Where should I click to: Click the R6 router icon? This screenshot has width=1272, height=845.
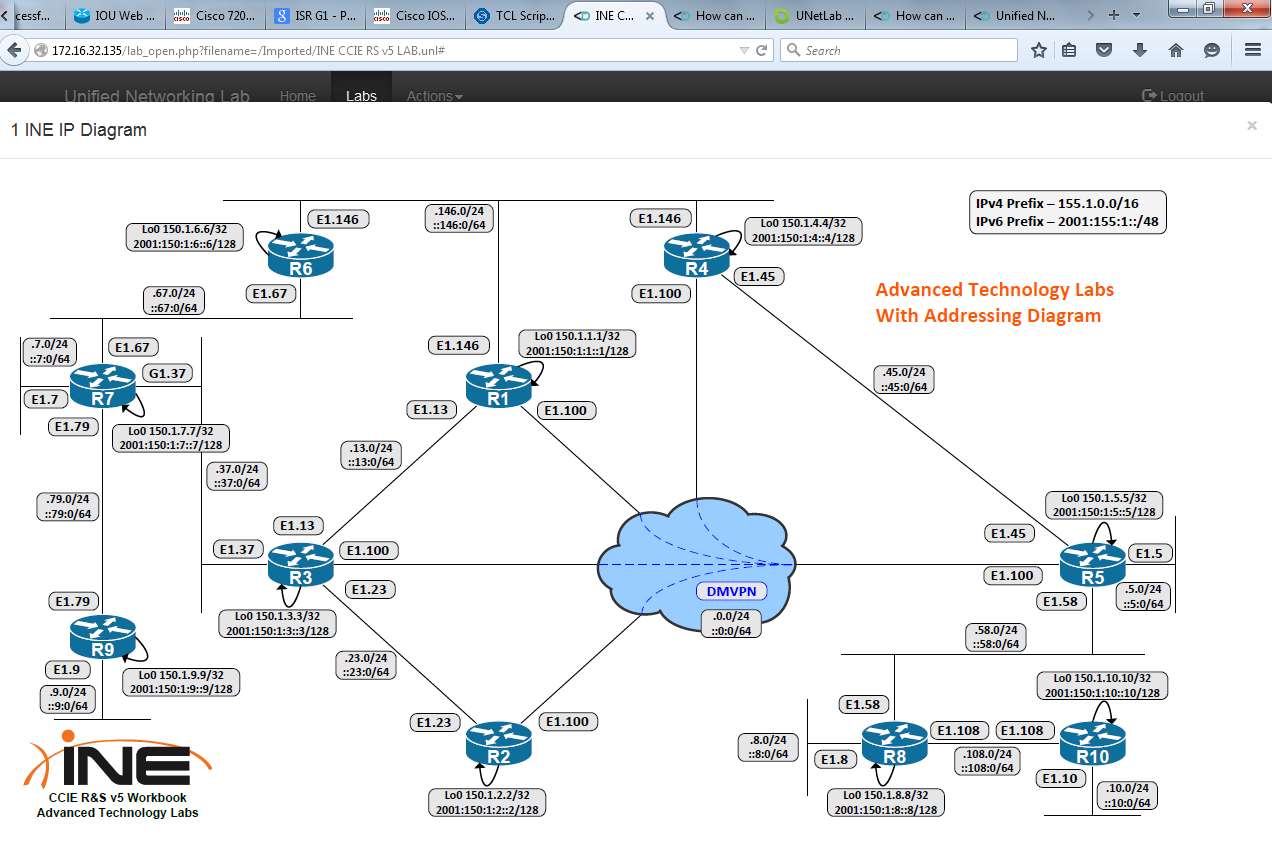301,256
